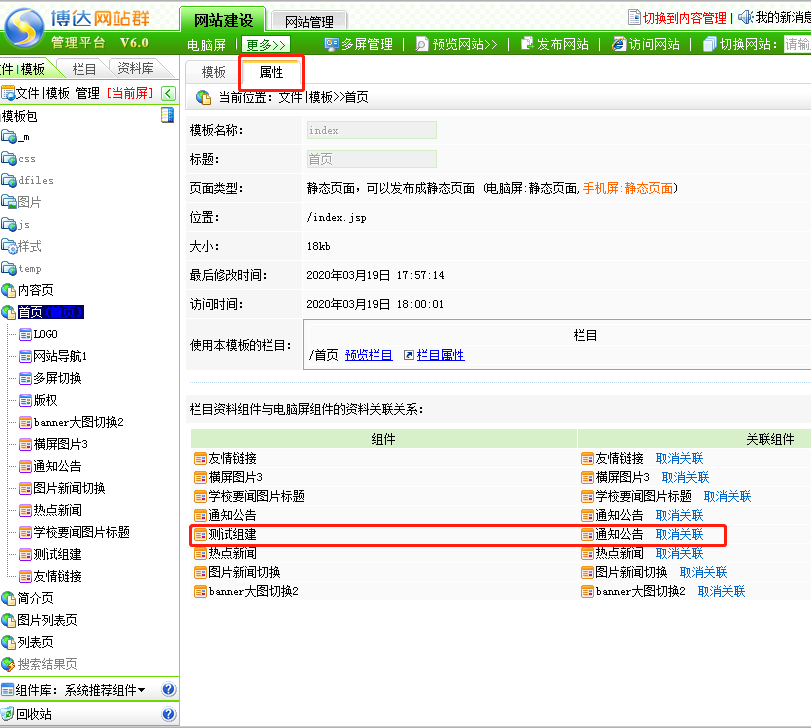Viewport: 811px width, 728px height.
Task: Expand the 更多>> screen options
Action: point(266,44)
